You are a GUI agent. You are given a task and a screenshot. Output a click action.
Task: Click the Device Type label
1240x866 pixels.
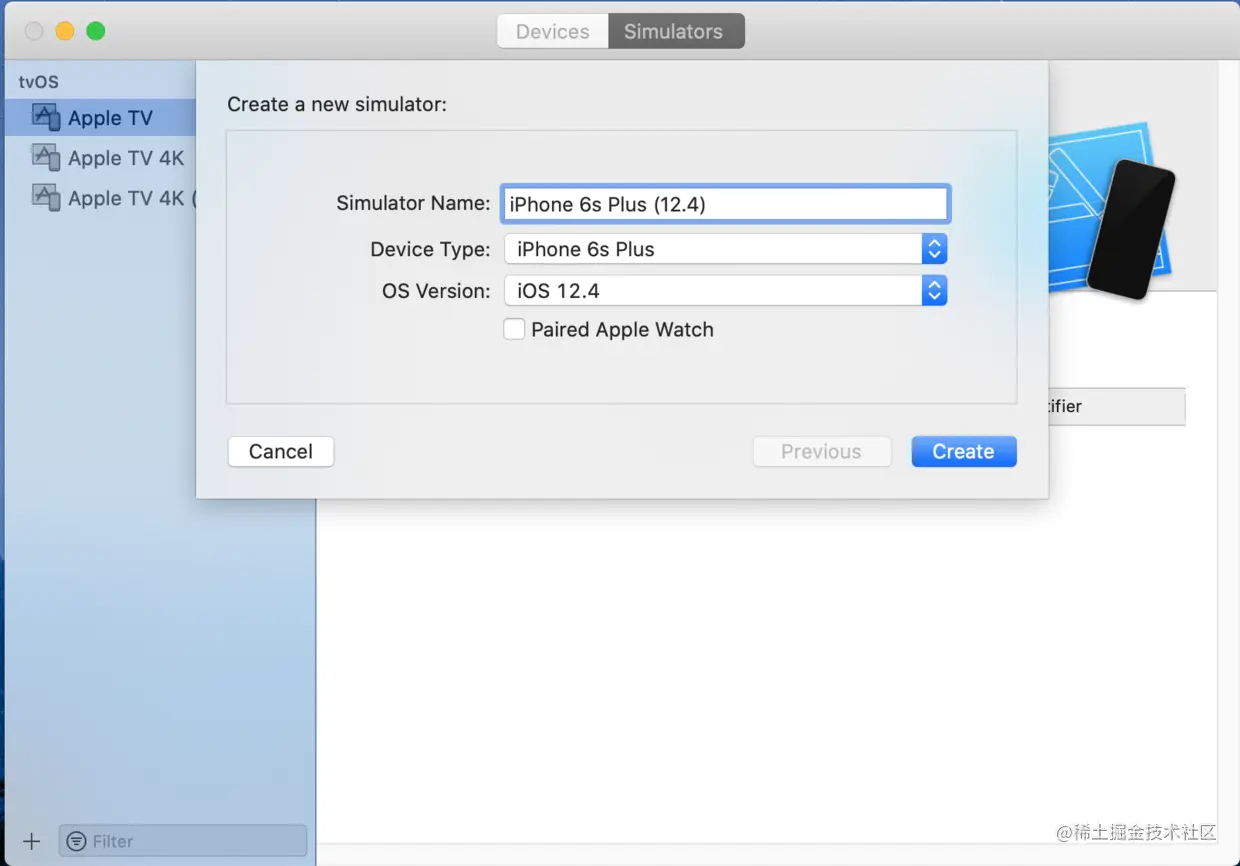click(430, 249)
